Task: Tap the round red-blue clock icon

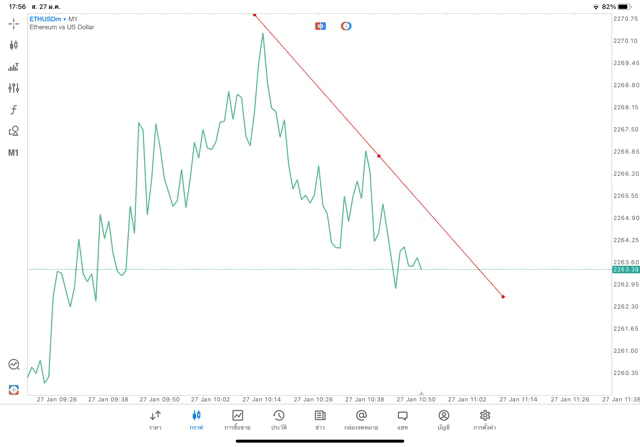Action: [x=346, y=25]
